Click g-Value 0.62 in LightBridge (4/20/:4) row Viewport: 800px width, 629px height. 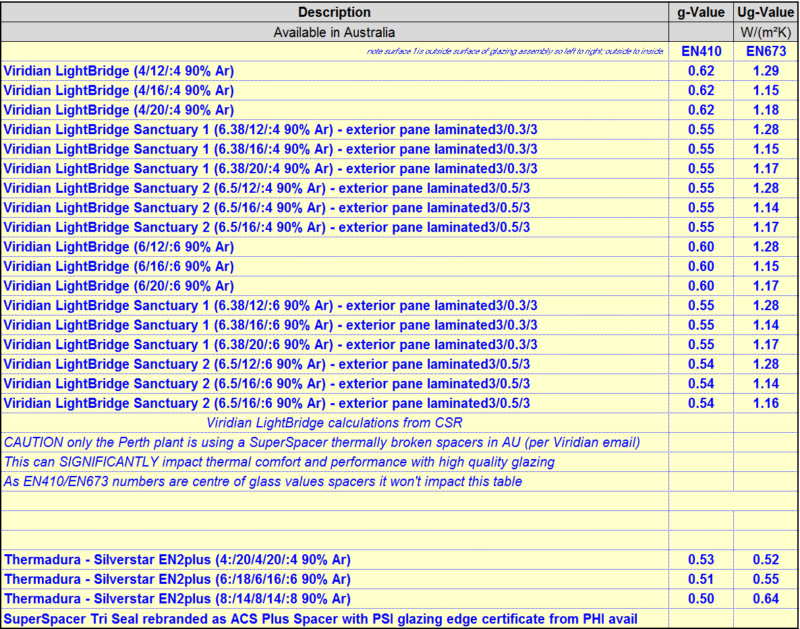(701, 110)
